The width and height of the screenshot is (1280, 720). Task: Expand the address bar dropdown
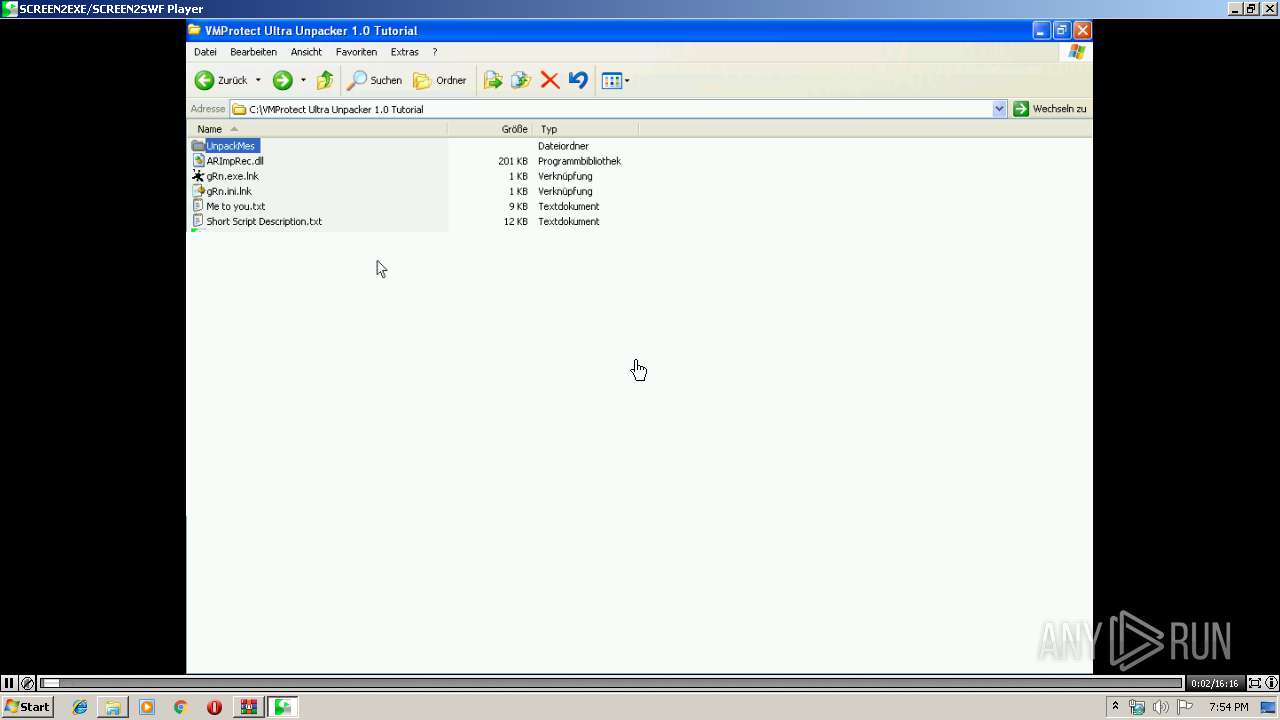[x=999, y=109]
